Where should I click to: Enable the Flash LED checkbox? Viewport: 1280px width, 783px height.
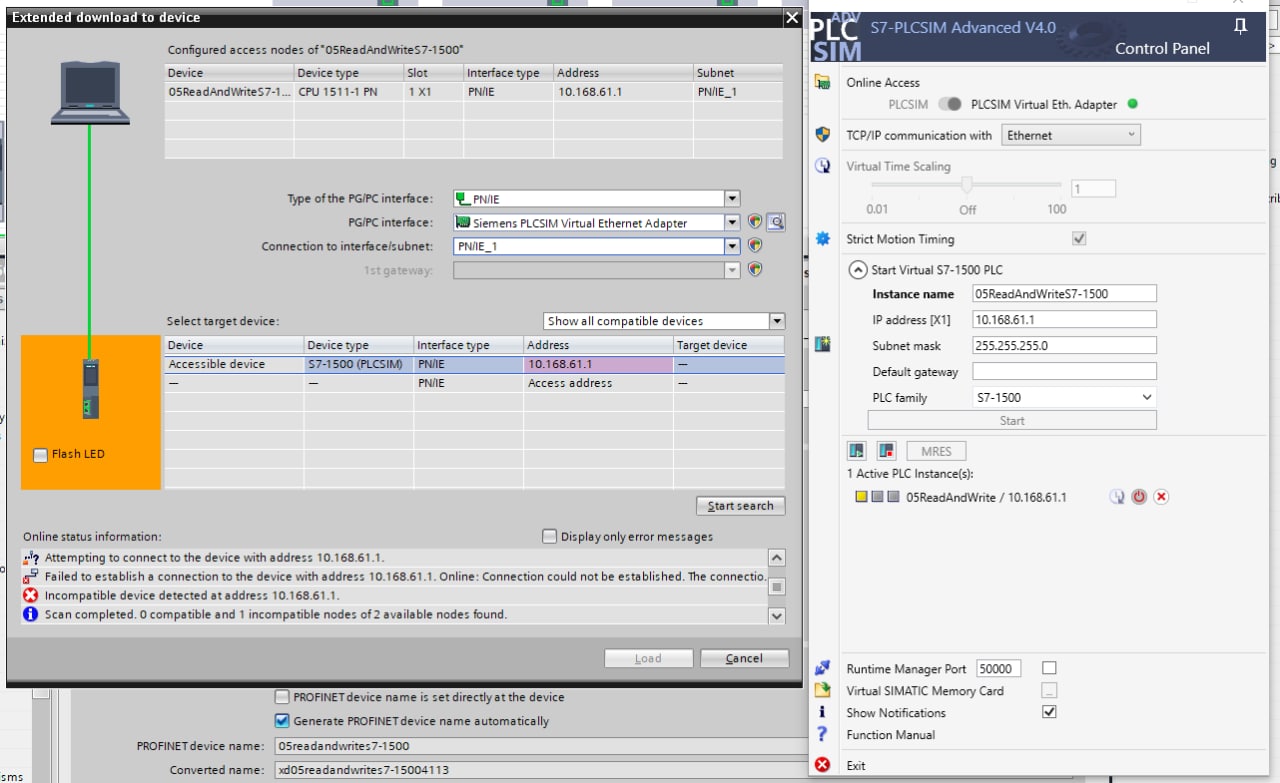(x=41, y=455)
